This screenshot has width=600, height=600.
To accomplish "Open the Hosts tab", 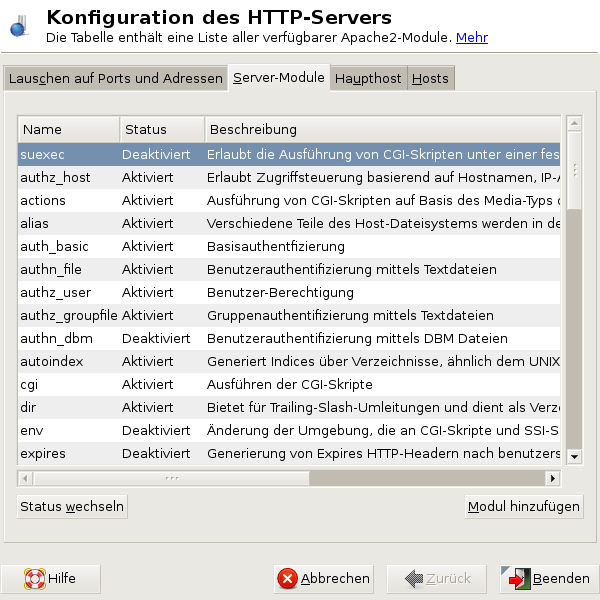I will point(430,78).
